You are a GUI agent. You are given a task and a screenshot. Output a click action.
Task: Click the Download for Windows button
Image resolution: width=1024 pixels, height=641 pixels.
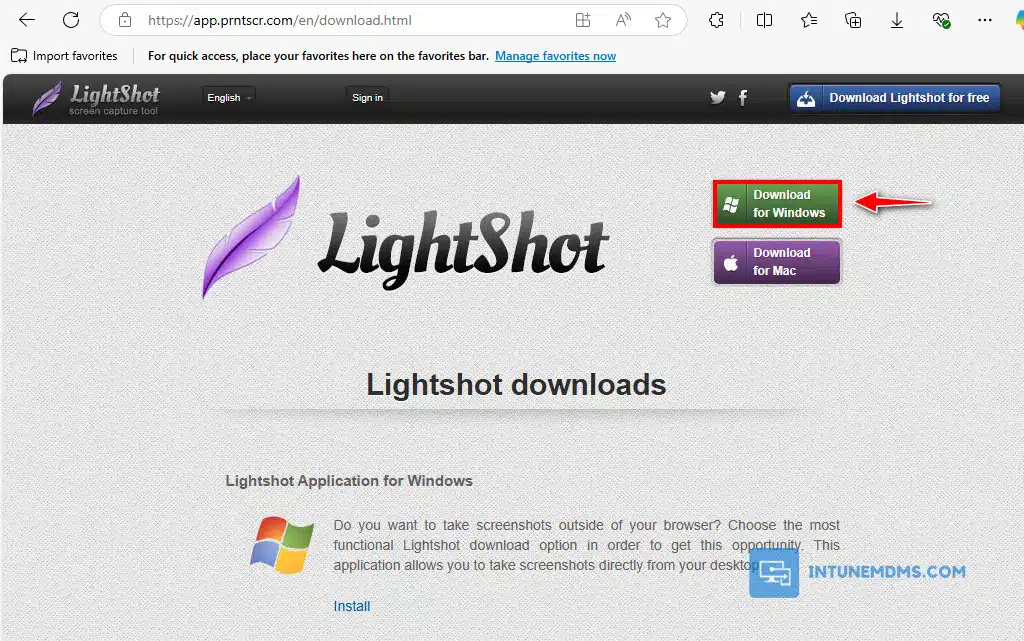777,204
